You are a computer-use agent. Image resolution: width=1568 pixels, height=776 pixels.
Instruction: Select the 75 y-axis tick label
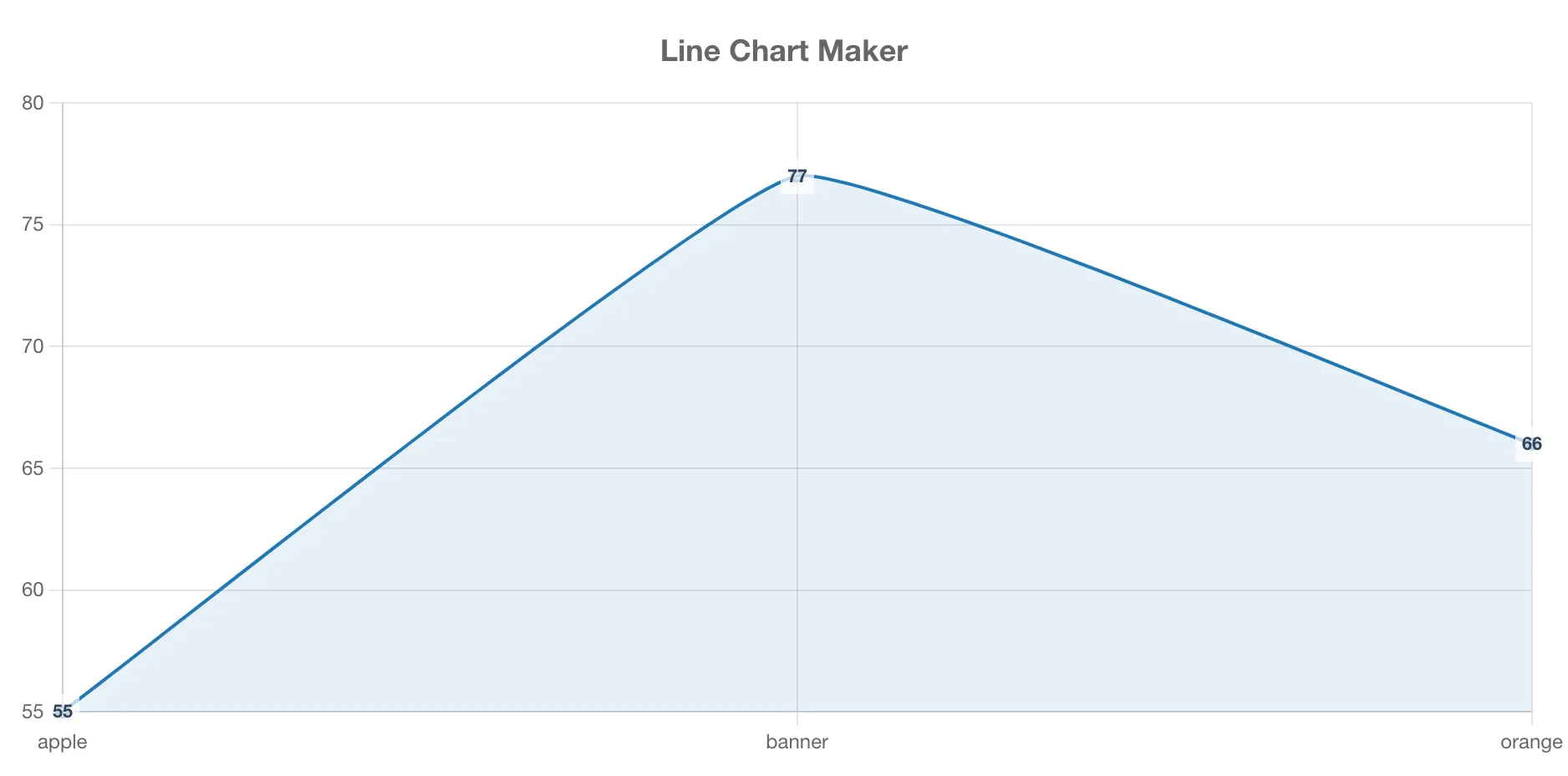(x=33, y=225)
